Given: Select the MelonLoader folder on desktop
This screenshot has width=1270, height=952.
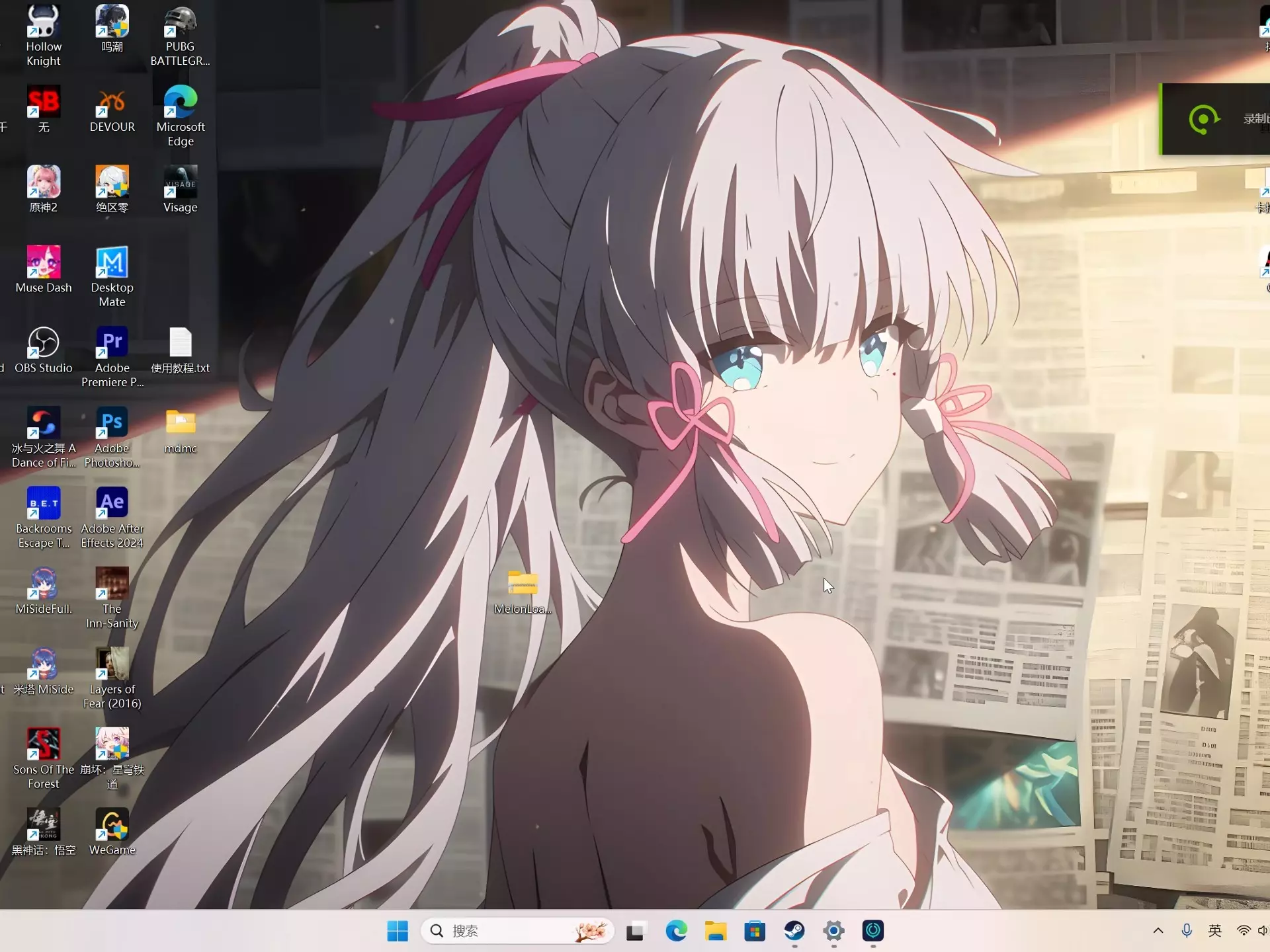Looking at the screenshot, I should tap(523, 584).
